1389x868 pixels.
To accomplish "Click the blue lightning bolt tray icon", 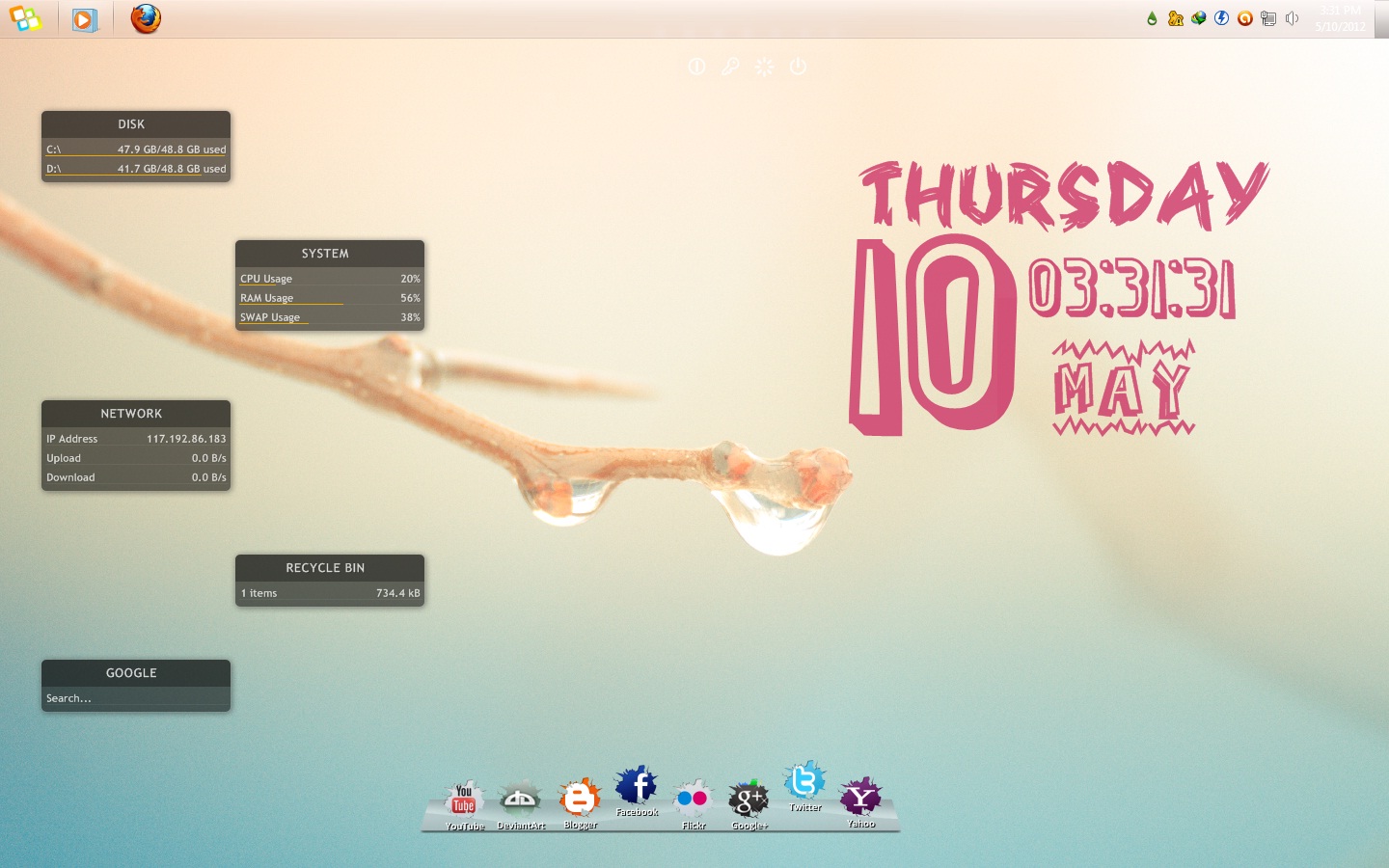I will point(1221,18).
